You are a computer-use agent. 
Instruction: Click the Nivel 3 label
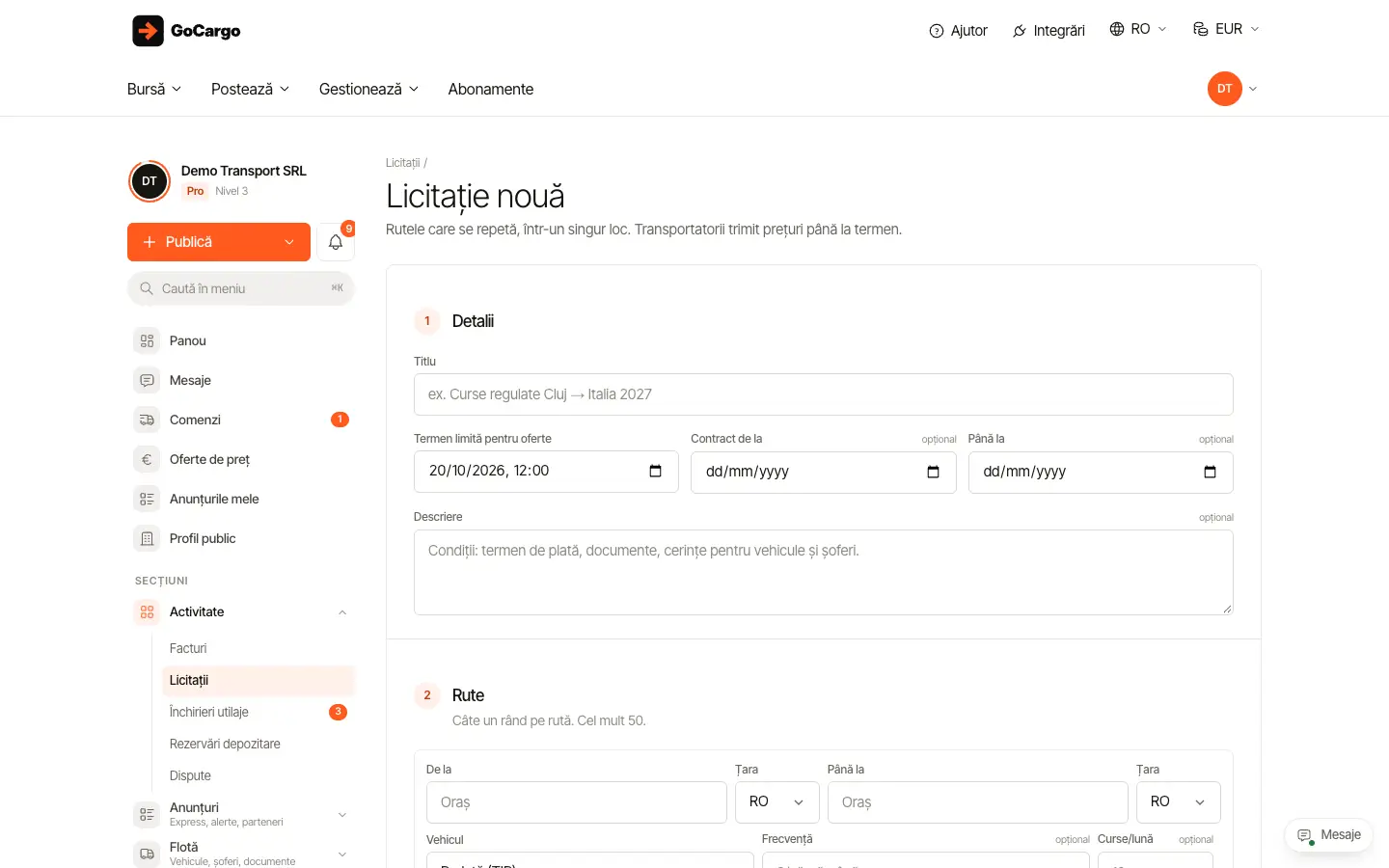point(231,191)
